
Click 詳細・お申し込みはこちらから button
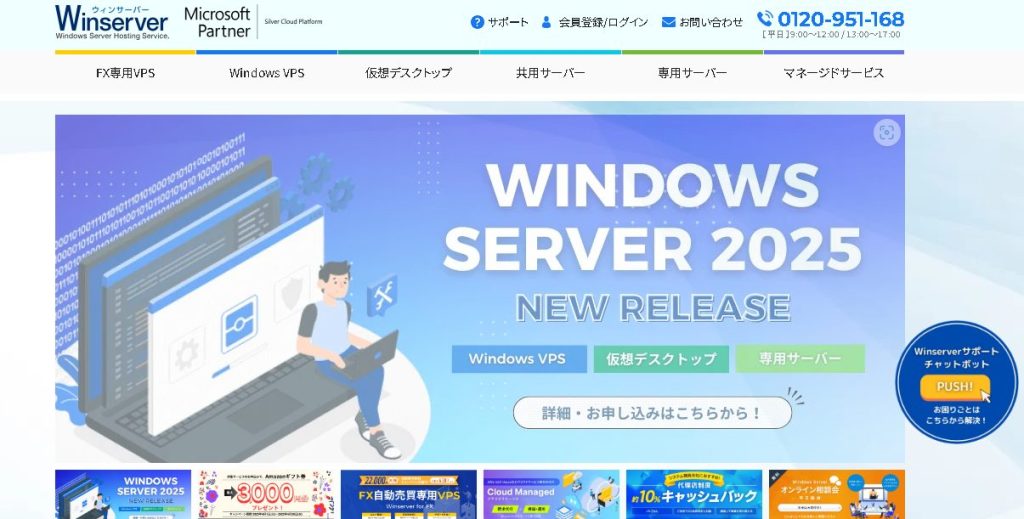pyautogui.click(x=652, y=413)
